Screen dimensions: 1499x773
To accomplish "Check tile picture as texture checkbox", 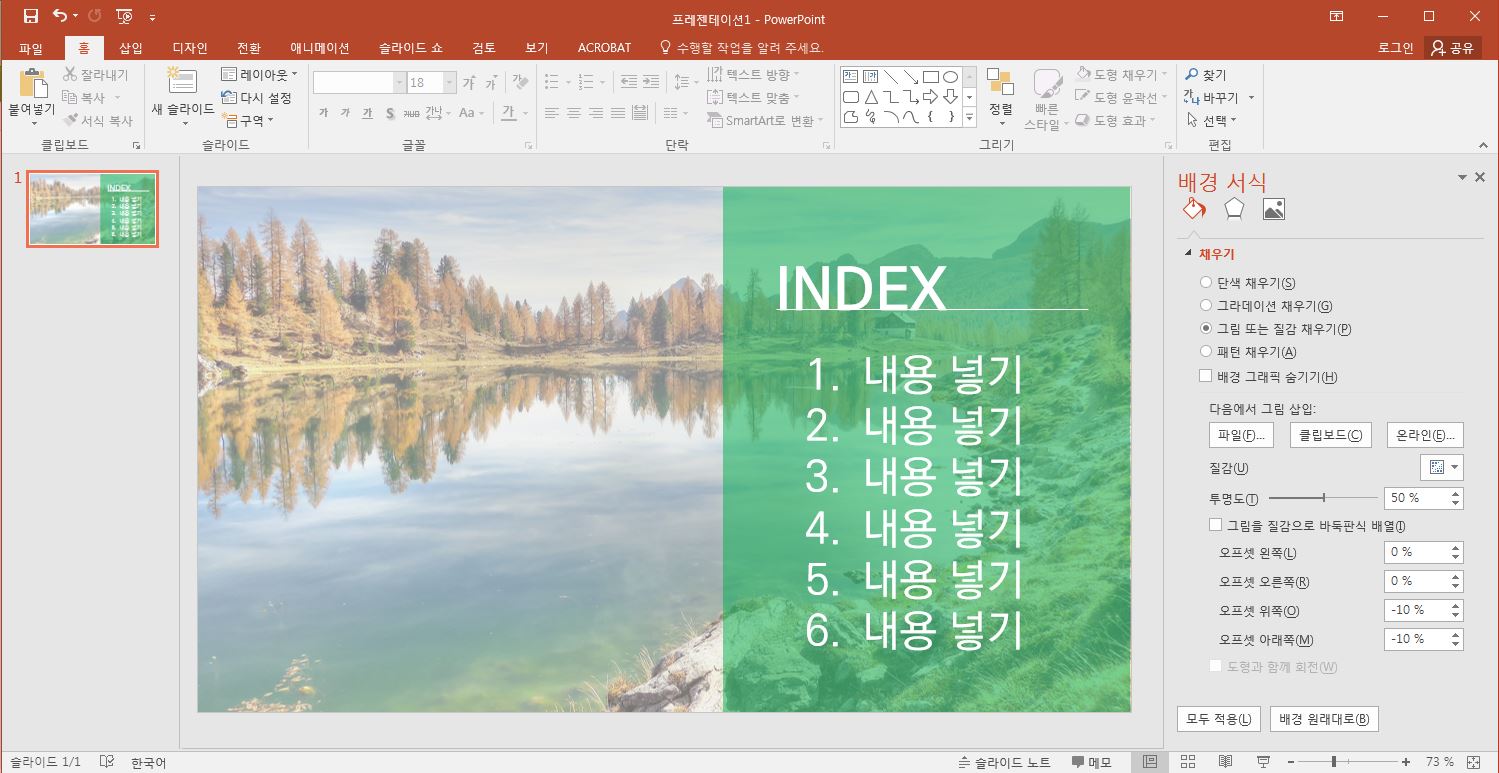I will click(x=1215, y=525).
